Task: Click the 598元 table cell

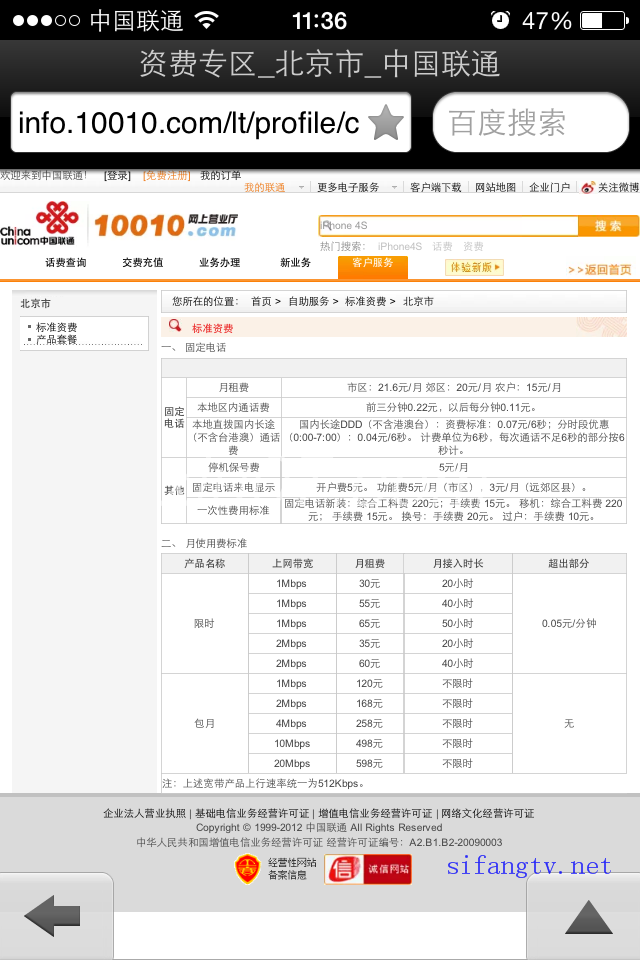Action: (369, 763)
